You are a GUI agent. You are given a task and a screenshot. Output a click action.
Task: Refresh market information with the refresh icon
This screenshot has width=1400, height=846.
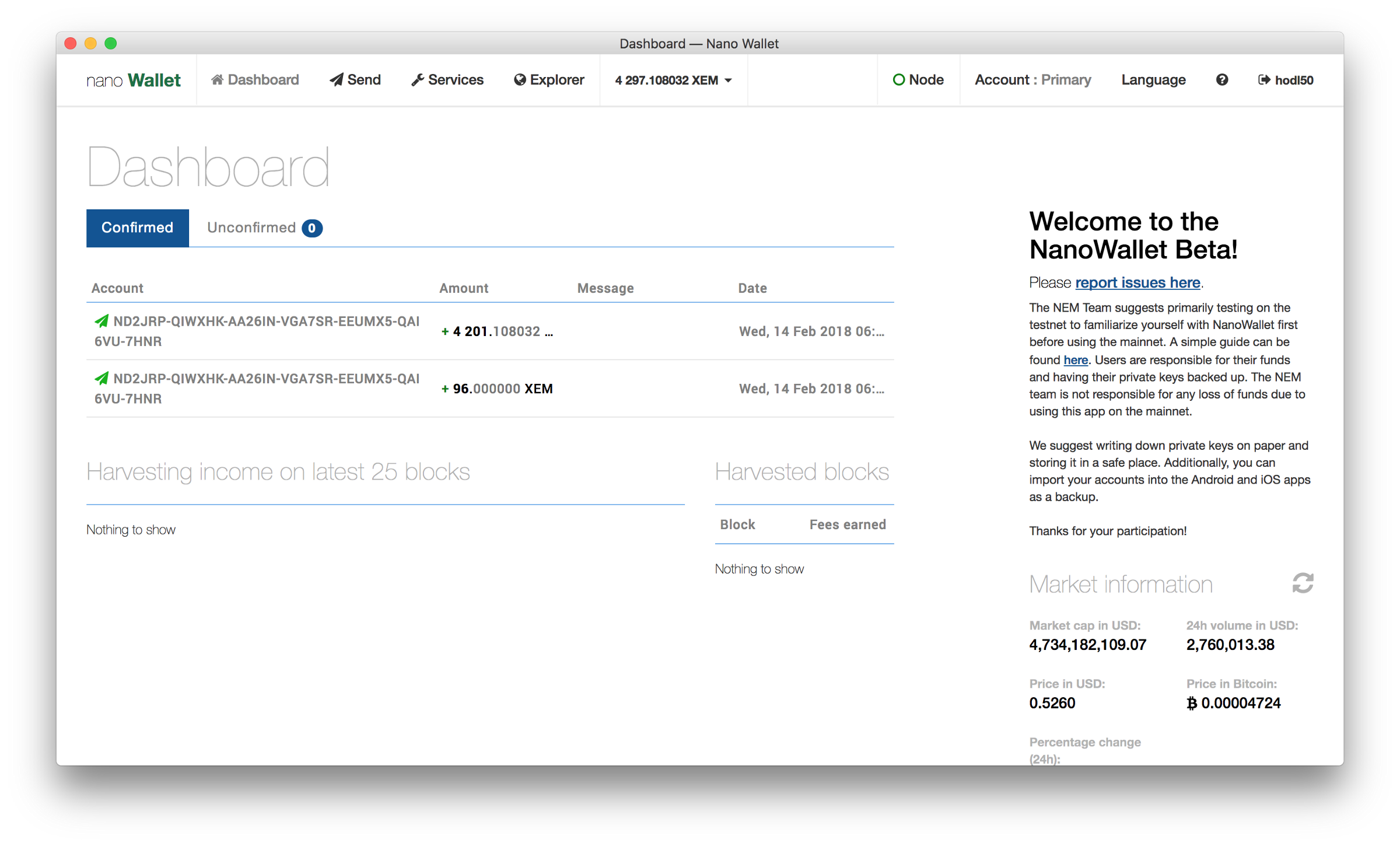coord(1303,583)
